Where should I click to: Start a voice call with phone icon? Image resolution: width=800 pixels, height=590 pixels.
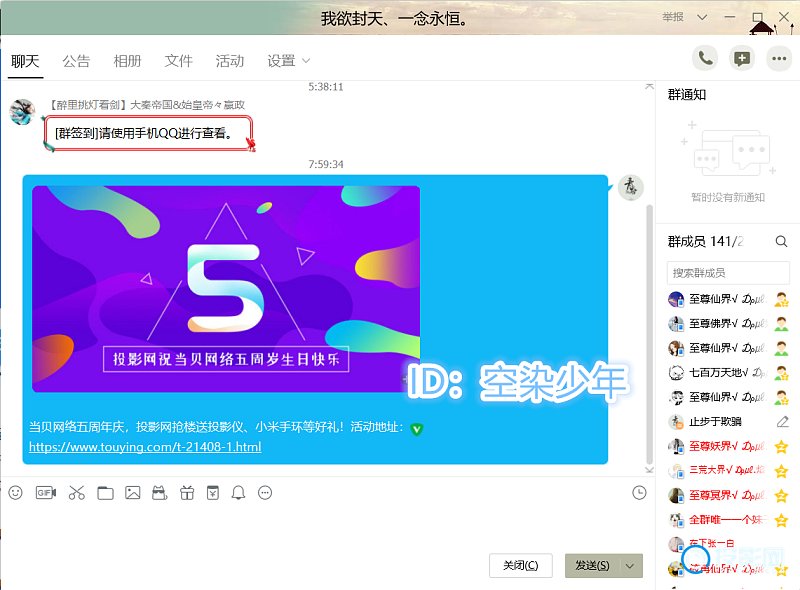(x=706, y=59)
